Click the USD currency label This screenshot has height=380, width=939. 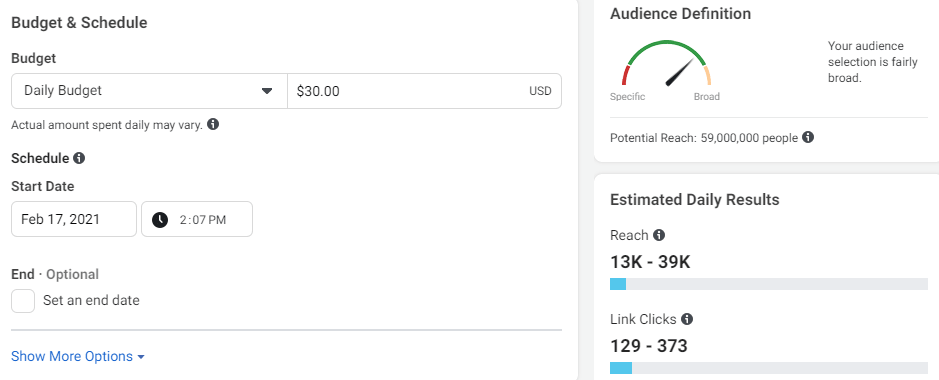[540, 92]
